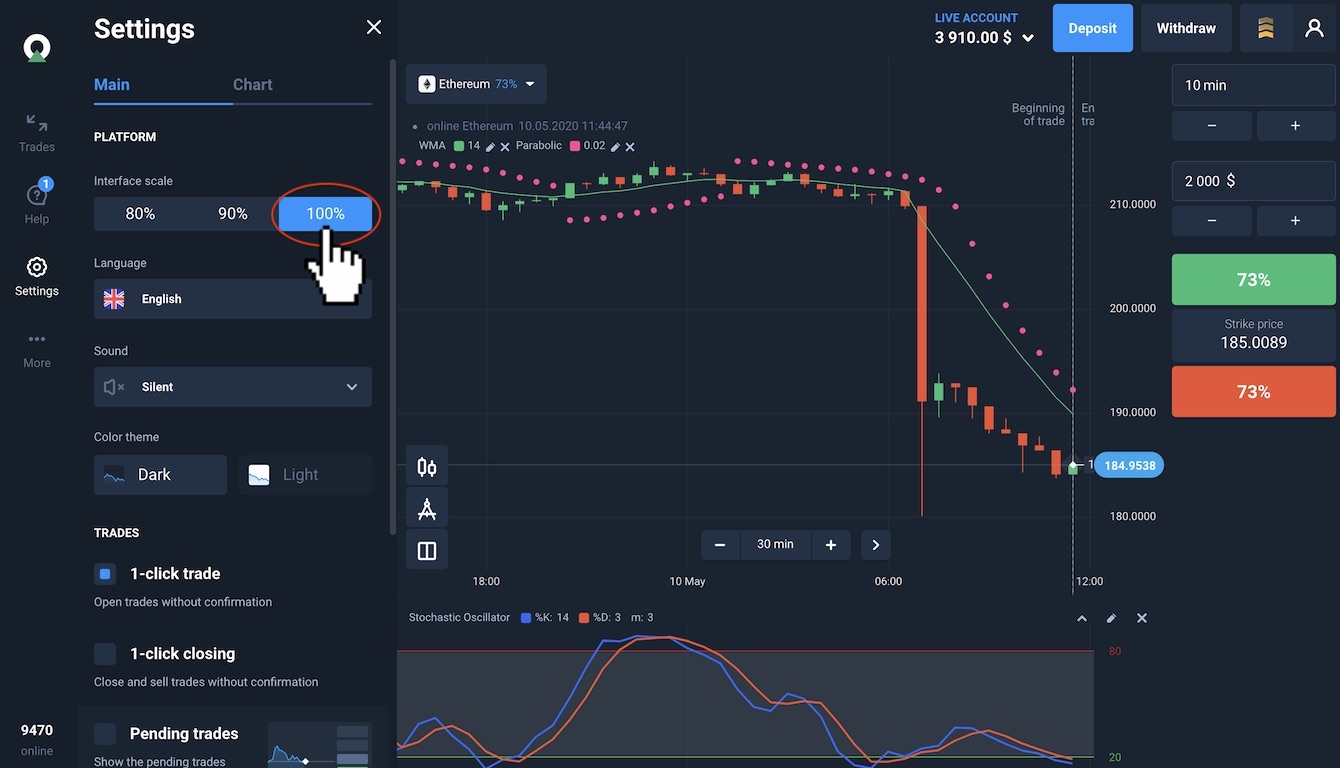Open Help in the left sidebar
This screenshot has width=1340, height=768.
[x=37, y=203]
